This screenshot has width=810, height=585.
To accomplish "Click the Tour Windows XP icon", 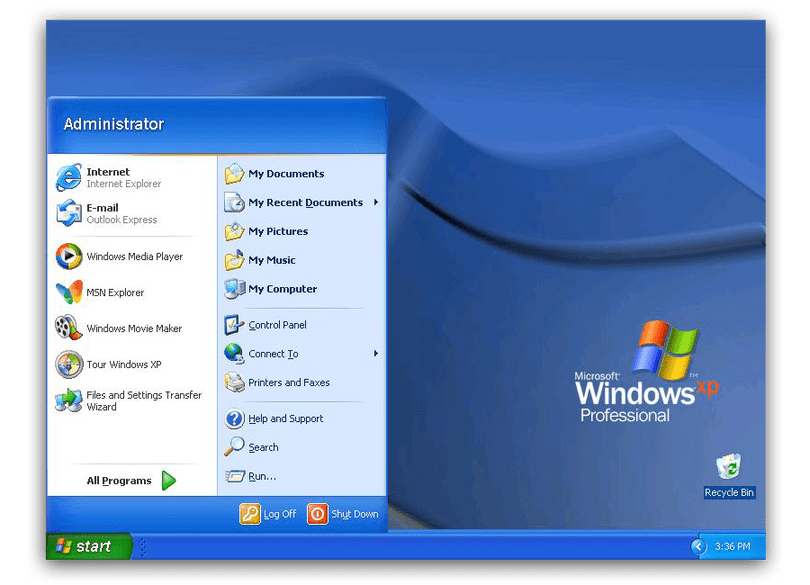I will 69,364.
